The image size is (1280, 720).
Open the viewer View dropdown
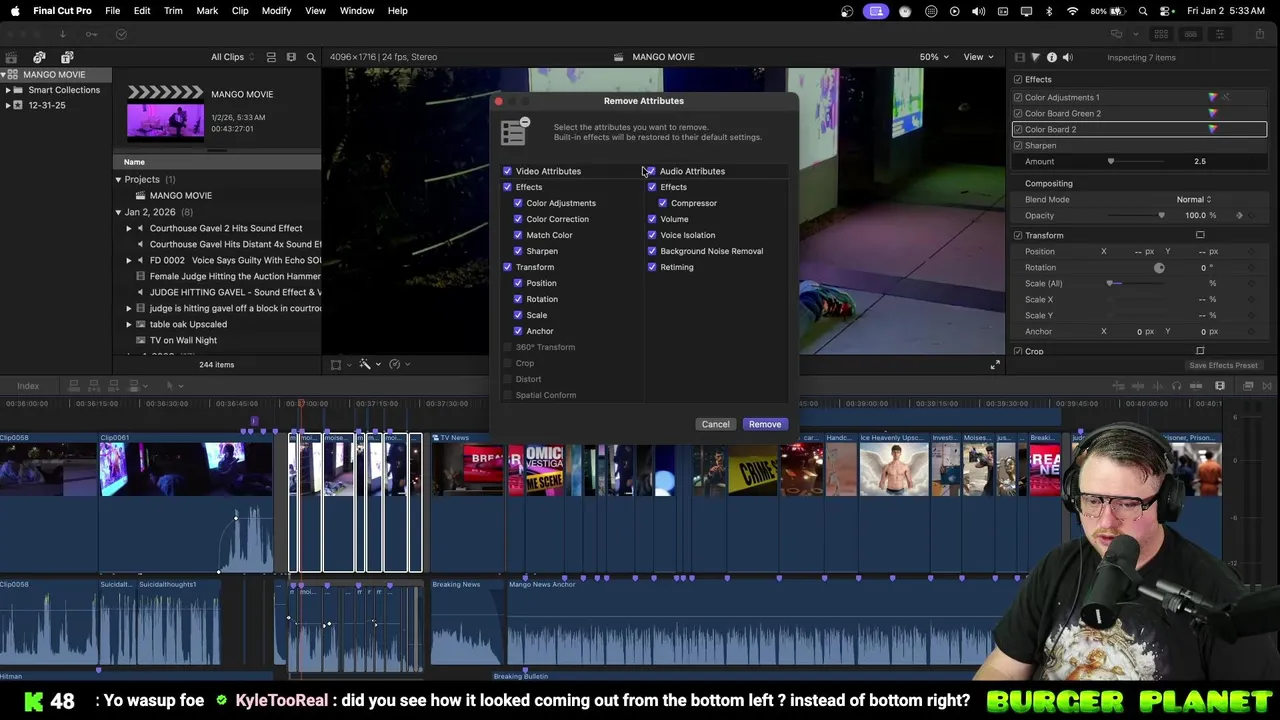(977, 57)
